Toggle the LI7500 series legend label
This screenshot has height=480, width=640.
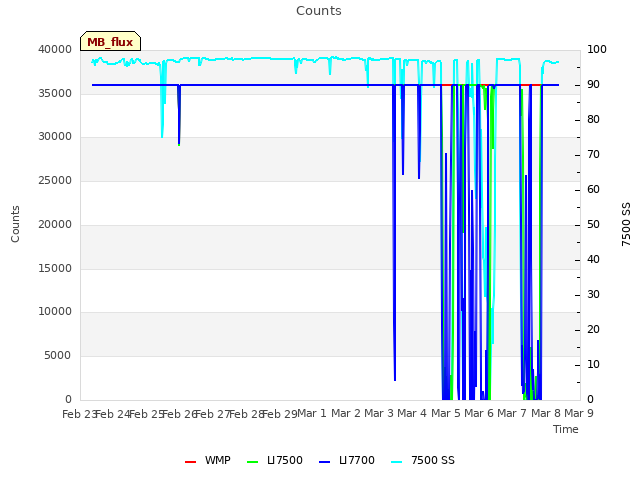(285, 460)
